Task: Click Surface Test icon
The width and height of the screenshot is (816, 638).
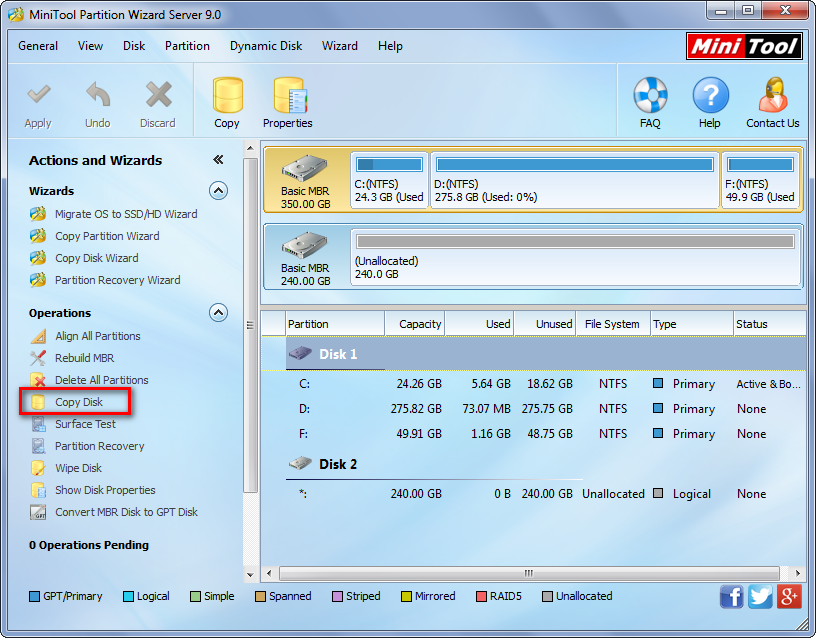Action: click(x=38, y=424)
